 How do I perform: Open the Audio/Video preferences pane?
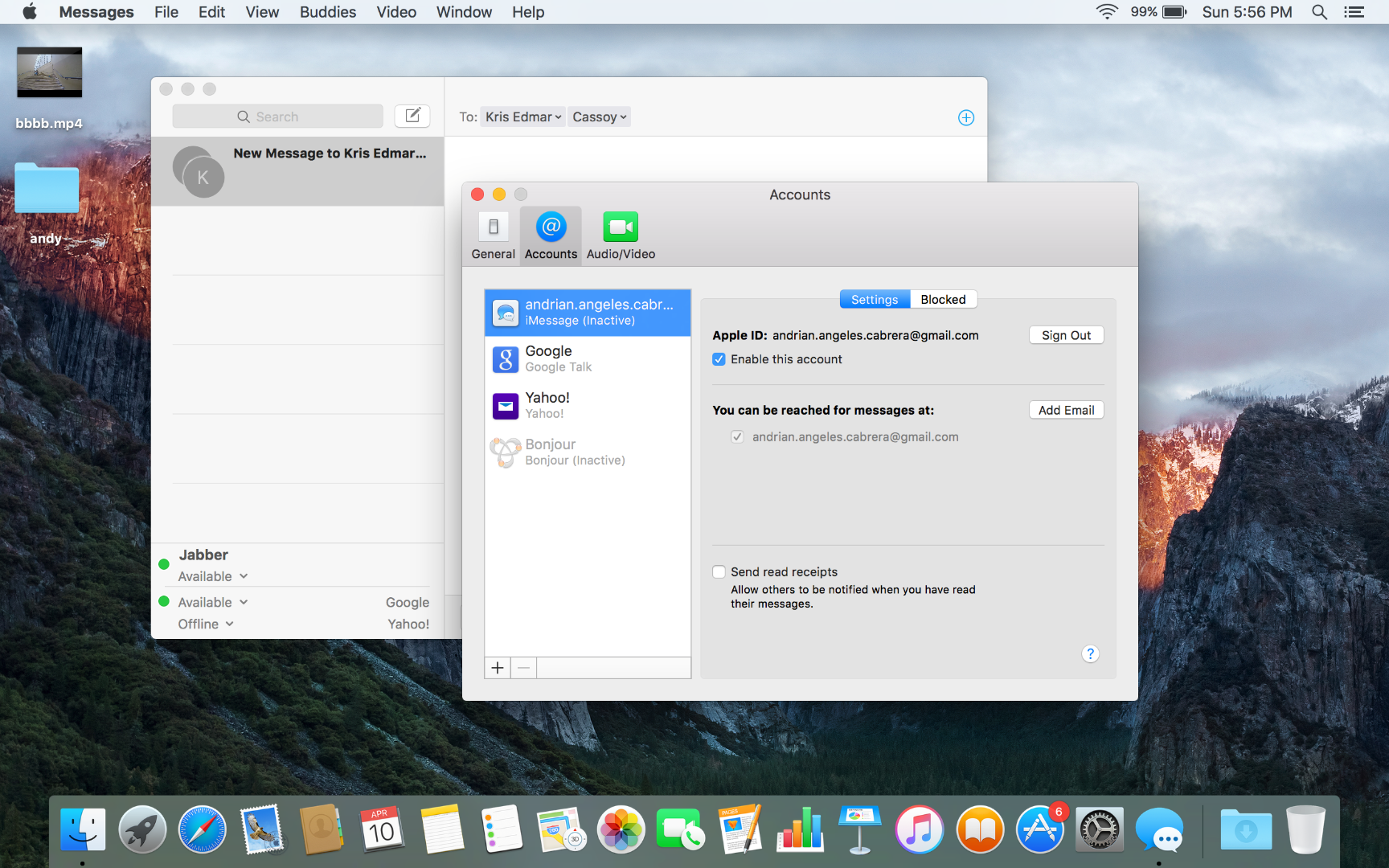coord(621,235)
